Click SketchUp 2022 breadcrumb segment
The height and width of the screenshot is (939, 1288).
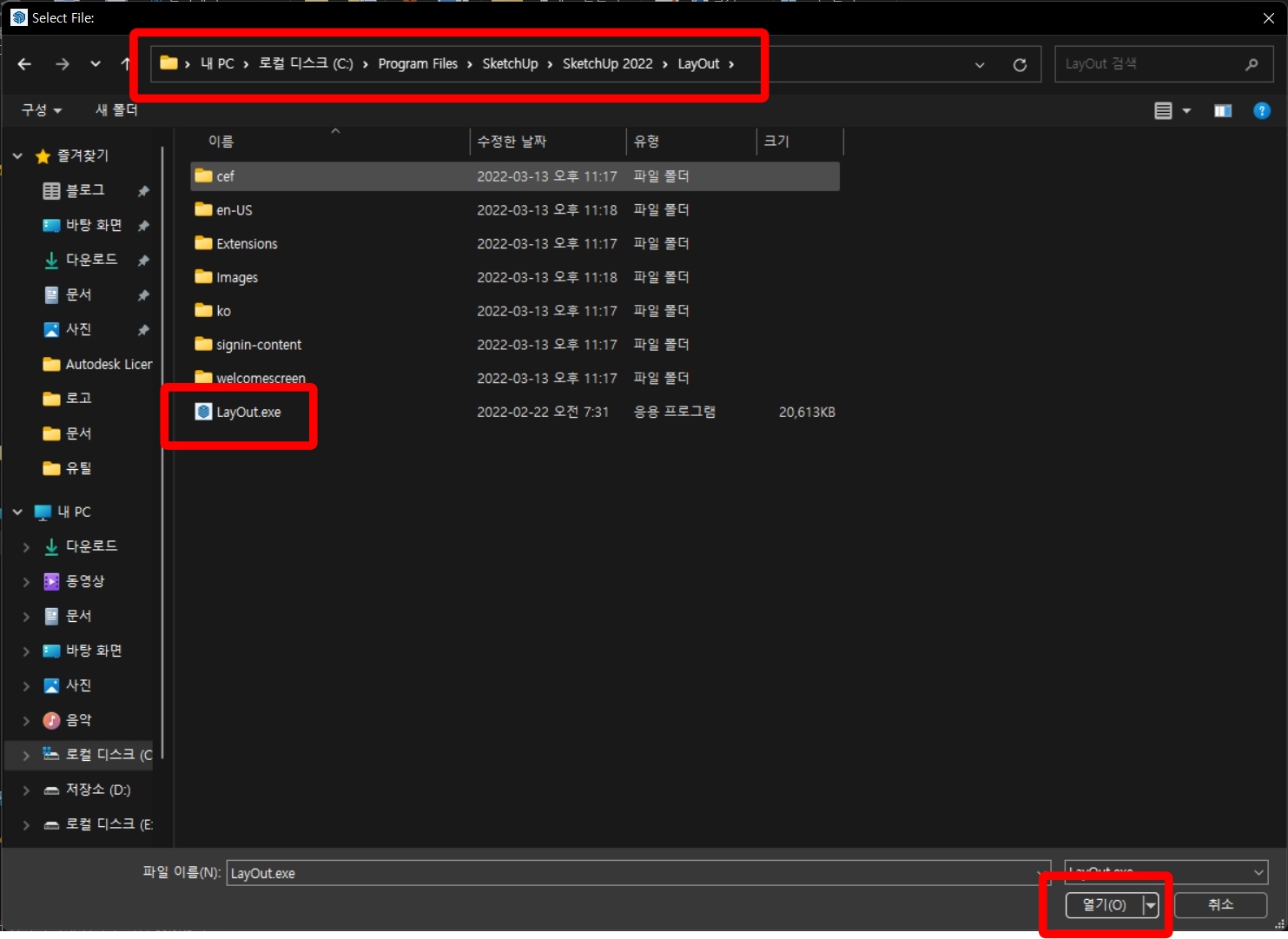(607, 63)
